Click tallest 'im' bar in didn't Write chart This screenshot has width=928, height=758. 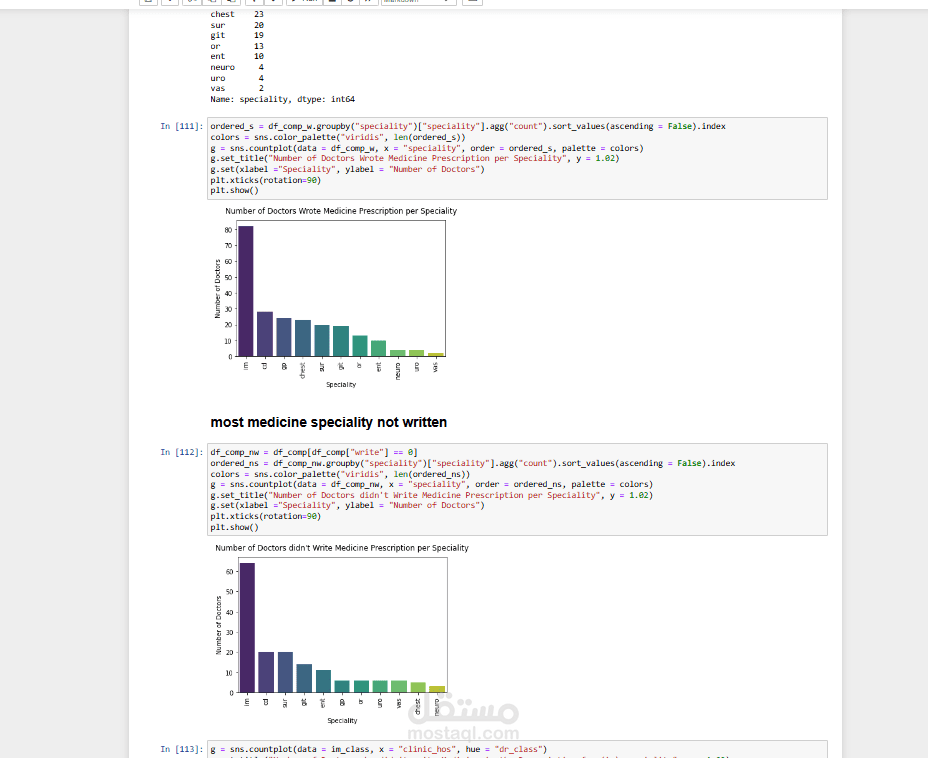pos(247,628)
